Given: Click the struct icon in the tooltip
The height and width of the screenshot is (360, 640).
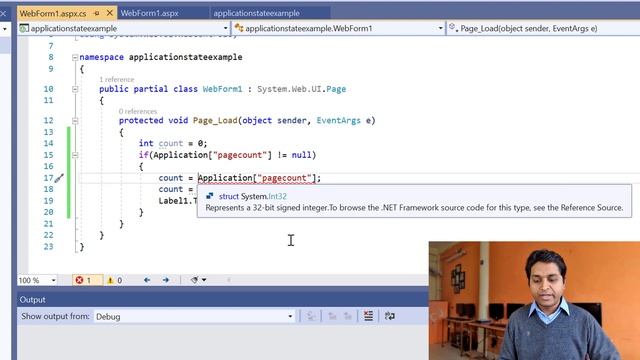Looking at the screenshot, I should click(210, 196).
